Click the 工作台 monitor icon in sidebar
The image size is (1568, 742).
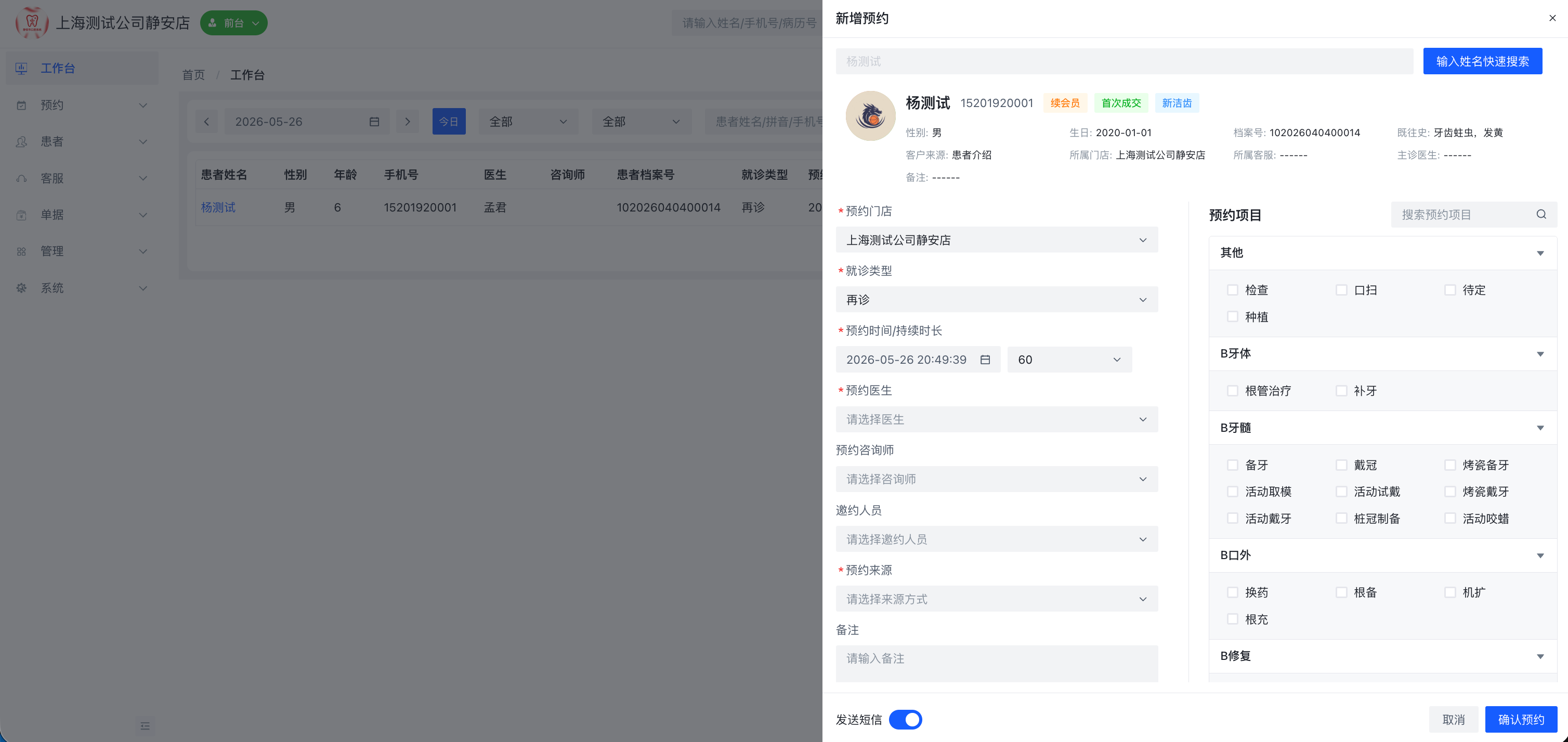[x=21, y=68]
